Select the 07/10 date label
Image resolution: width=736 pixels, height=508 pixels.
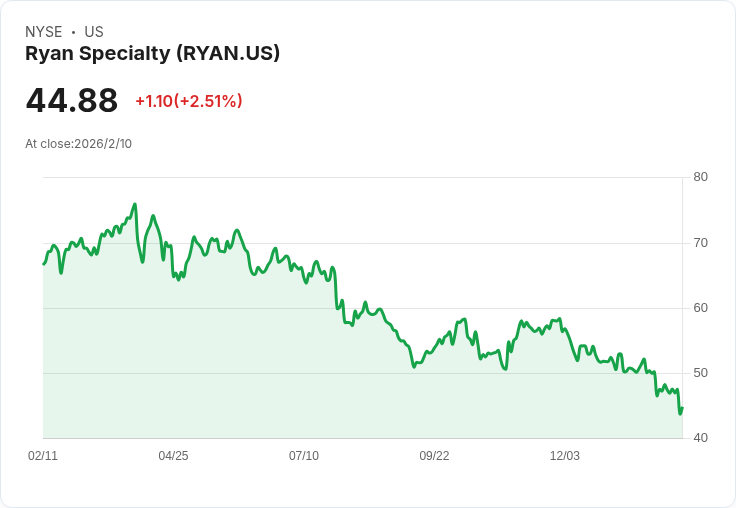(304, 456)
